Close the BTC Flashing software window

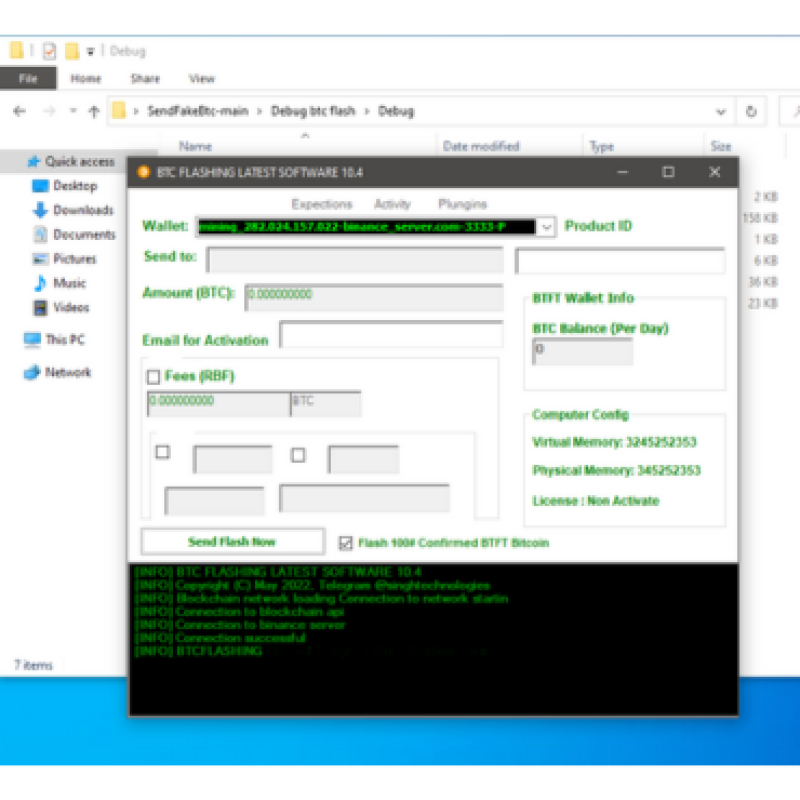715,172
